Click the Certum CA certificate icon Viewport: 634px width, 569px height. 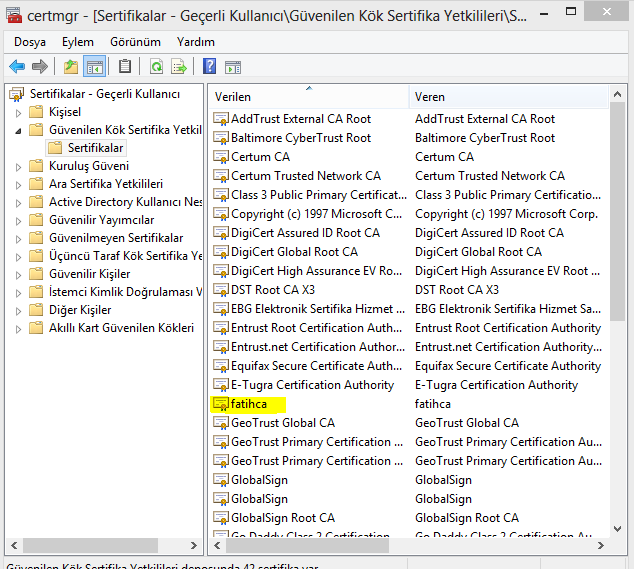pyautogui.click(x=221, y=157)
